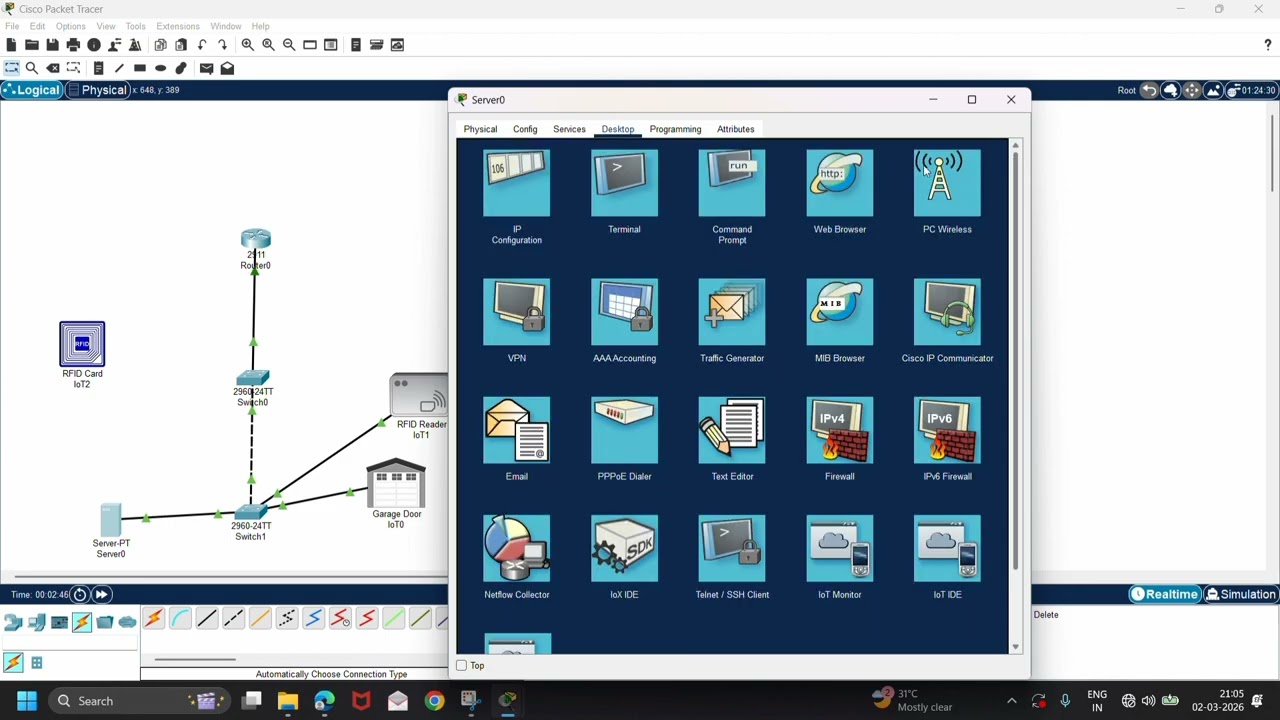
Task: Open the VPN app
Action: pyautogui.click(x=516, y=312)
